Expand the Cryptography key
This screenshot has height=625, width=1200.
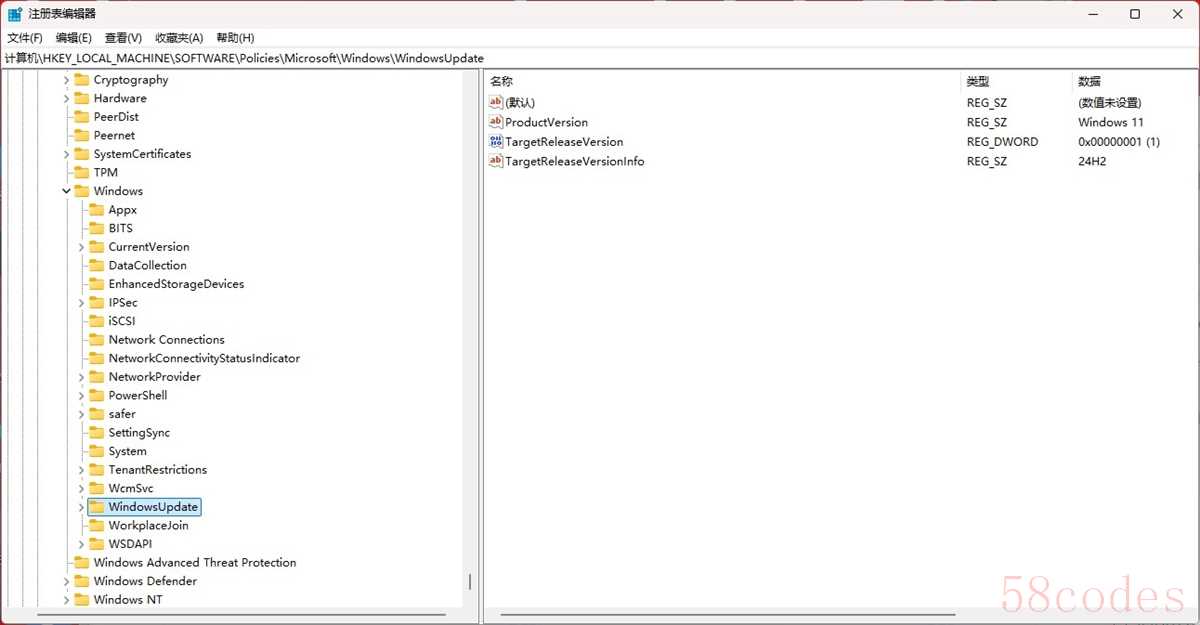click(x=67, y=80)
